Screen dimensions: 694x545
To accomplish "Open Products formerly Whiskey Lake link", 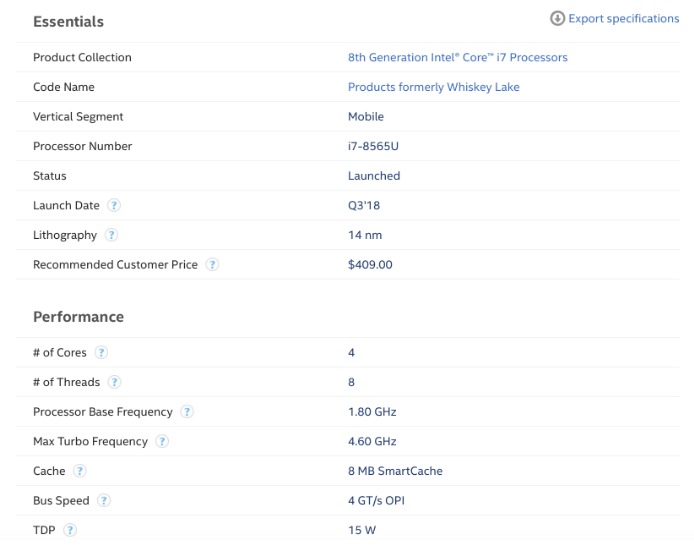I will click(434, 87).
